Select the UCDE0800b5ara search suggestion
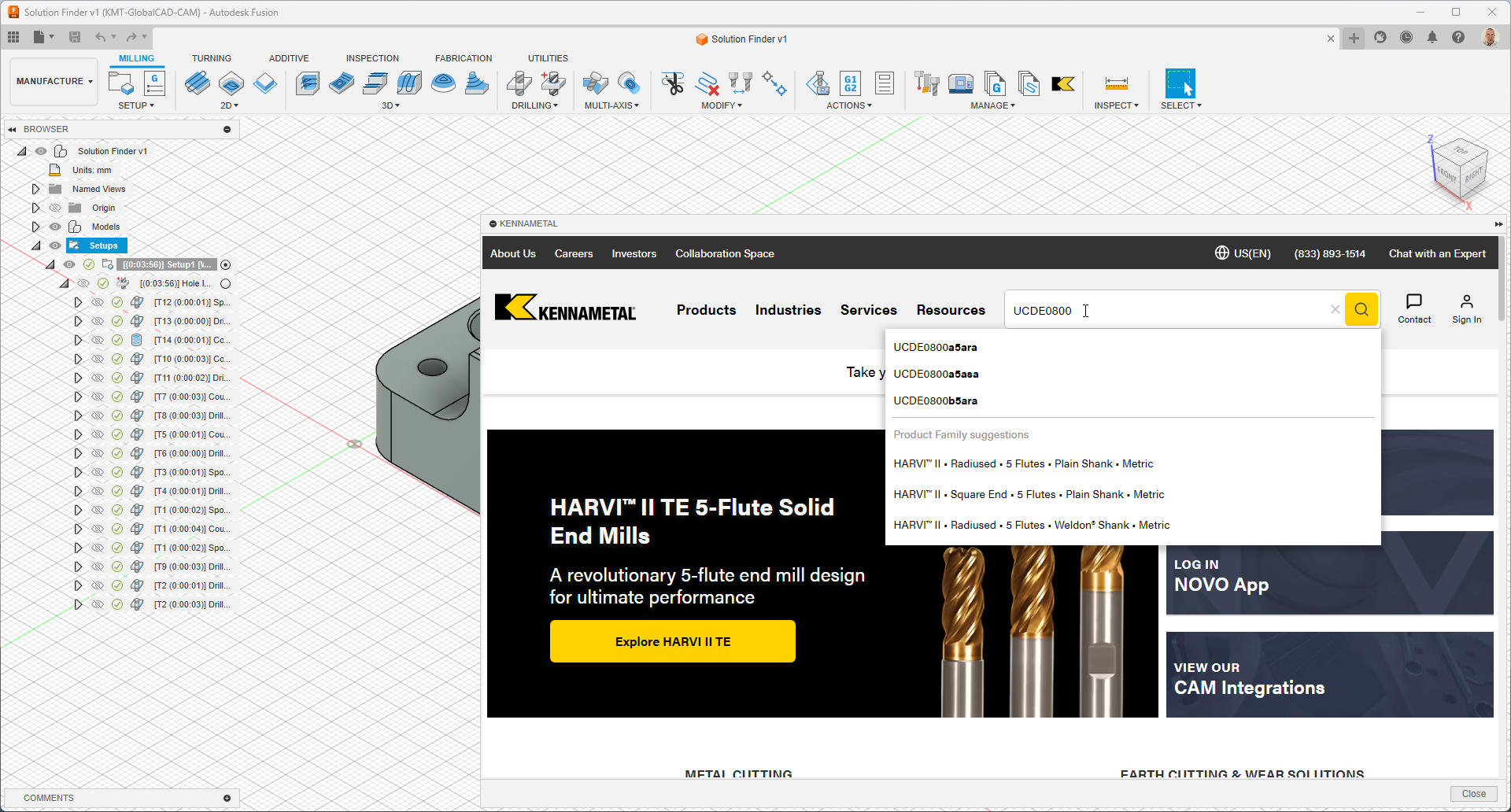Screen dimensions: 1511x812 935,400
